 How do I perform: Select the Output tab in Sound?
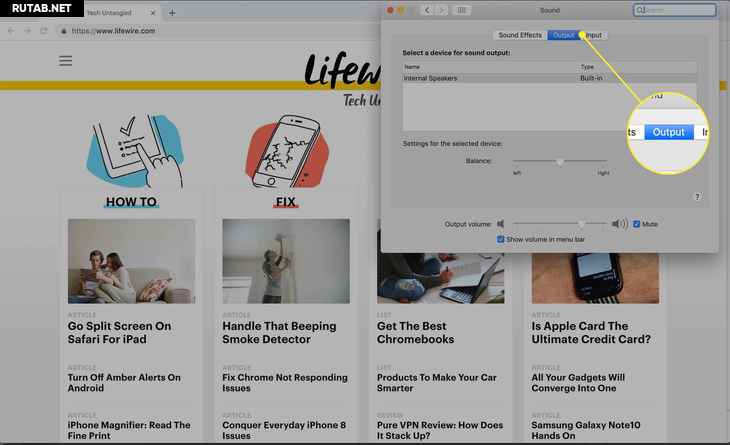(563, 35)
